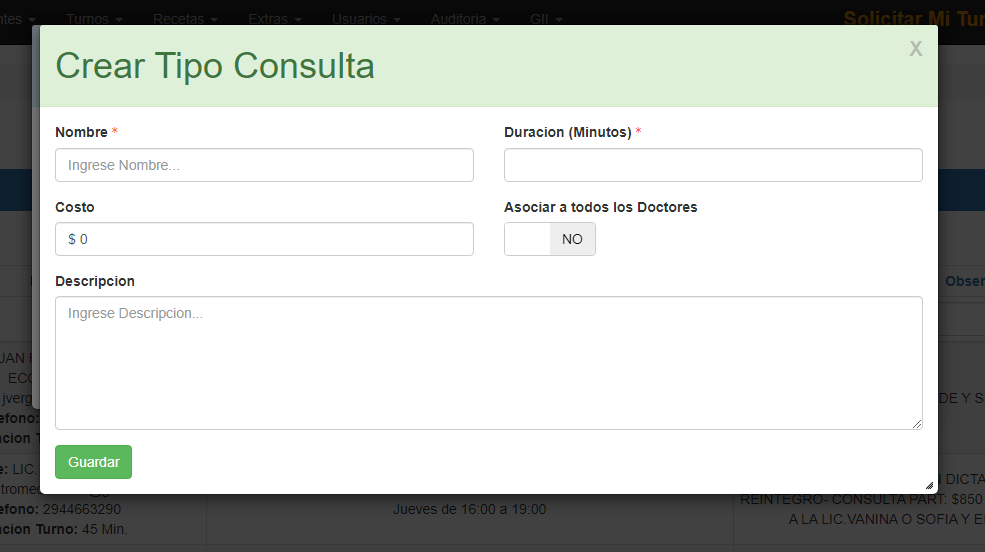Screen dimensions: 985x552
Task: Open the Extras dropdown
Action: pyautogui.click(x=274, y=19)
